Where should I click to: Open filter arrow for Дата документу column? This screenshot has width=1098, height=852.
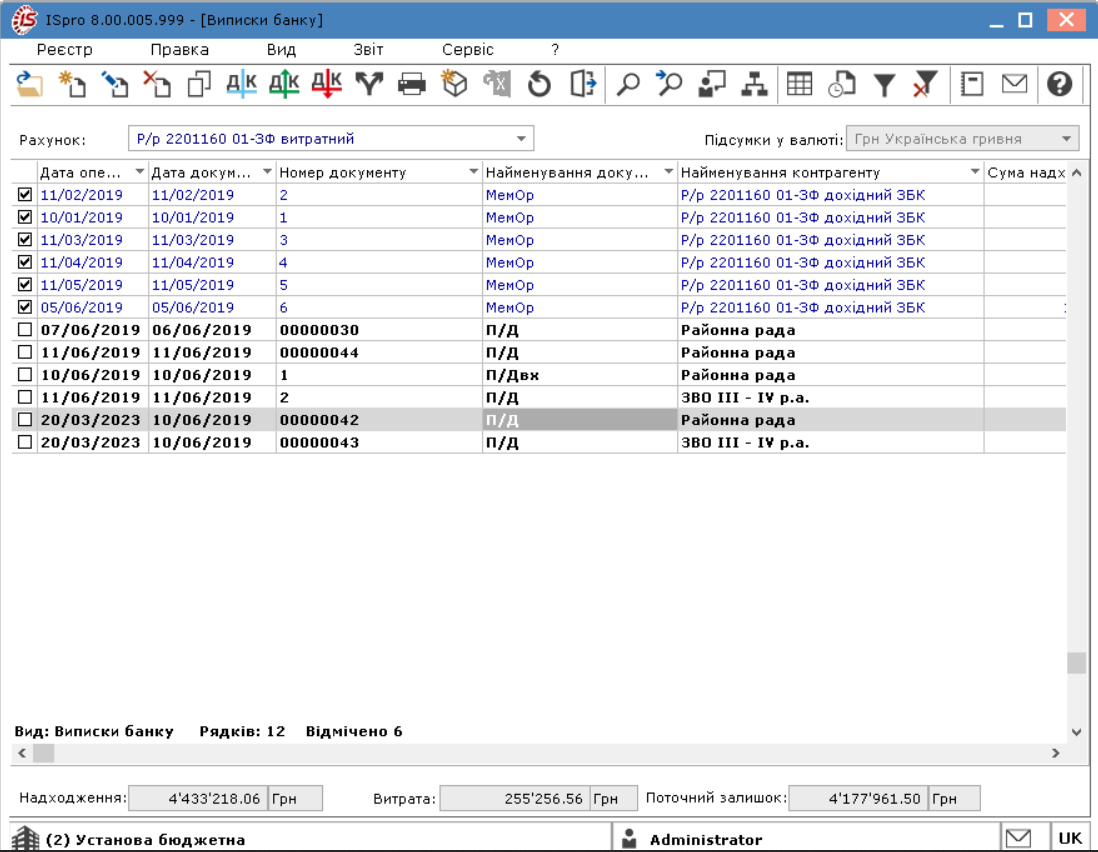point(267,172)
